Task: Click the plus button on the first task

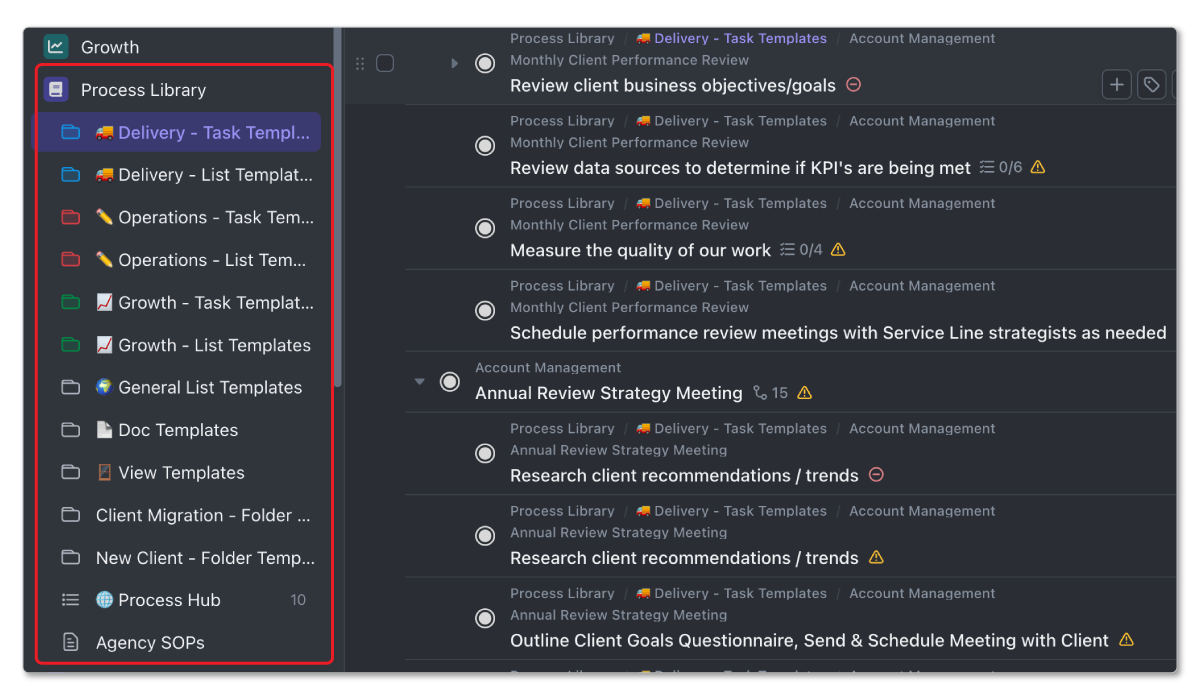Action: [x=1116, y=84]
